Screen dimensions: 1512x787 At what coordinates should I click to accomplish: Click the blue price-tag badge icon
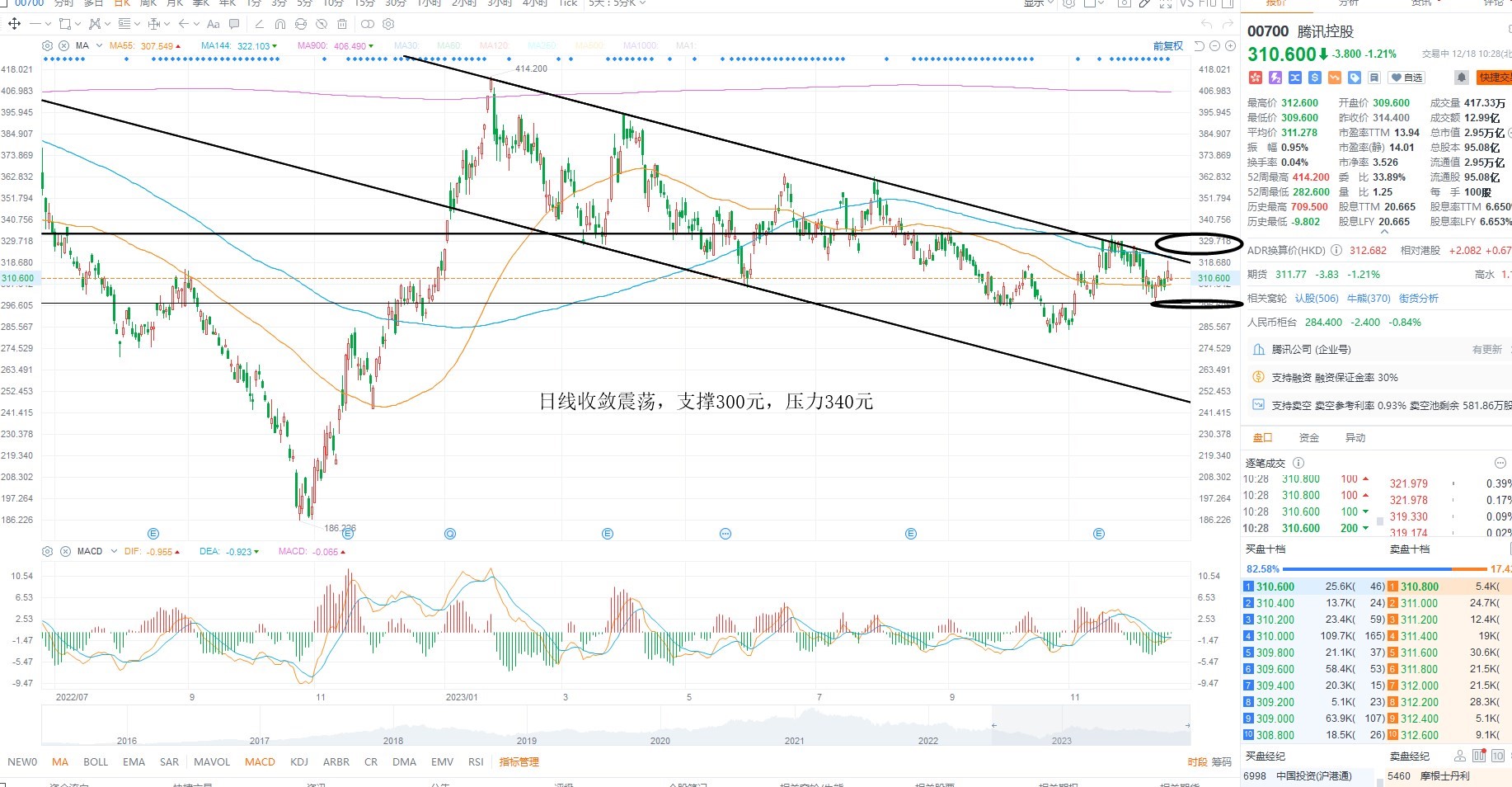[1355, 78]
